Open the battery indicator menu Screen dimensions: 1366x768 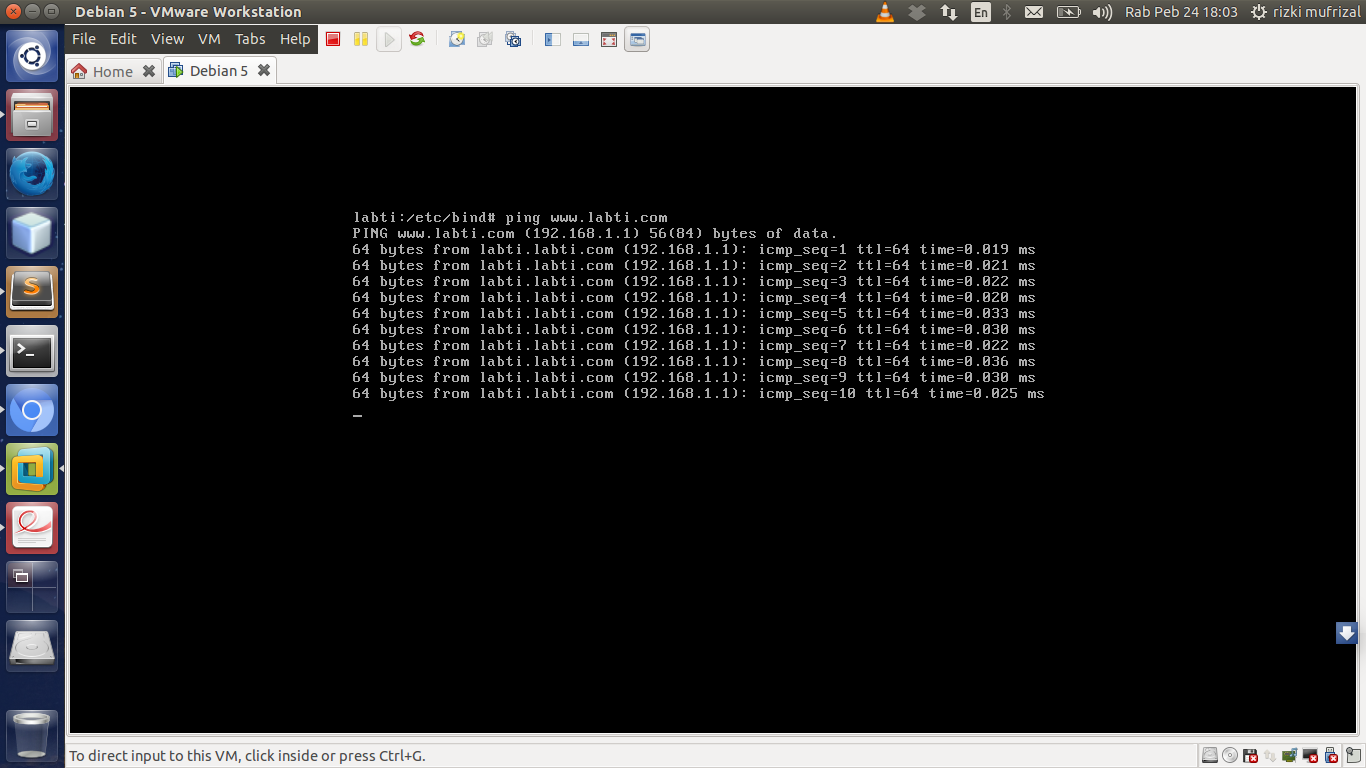click(x=1068, y=12)
